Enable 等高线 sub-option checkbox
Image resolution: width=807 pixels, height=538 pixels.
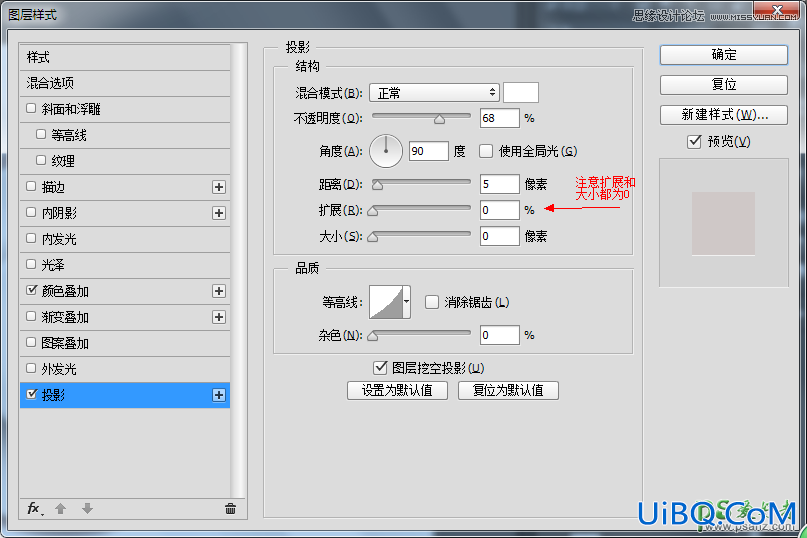41,134
